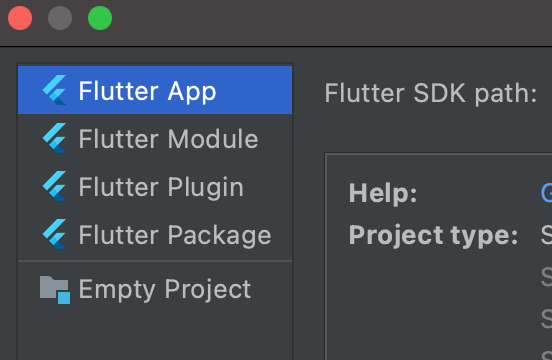This screenshot has height=360, width=552.
Task: Click the Flutter SDK path label
Action: click(x=431, y=94)
